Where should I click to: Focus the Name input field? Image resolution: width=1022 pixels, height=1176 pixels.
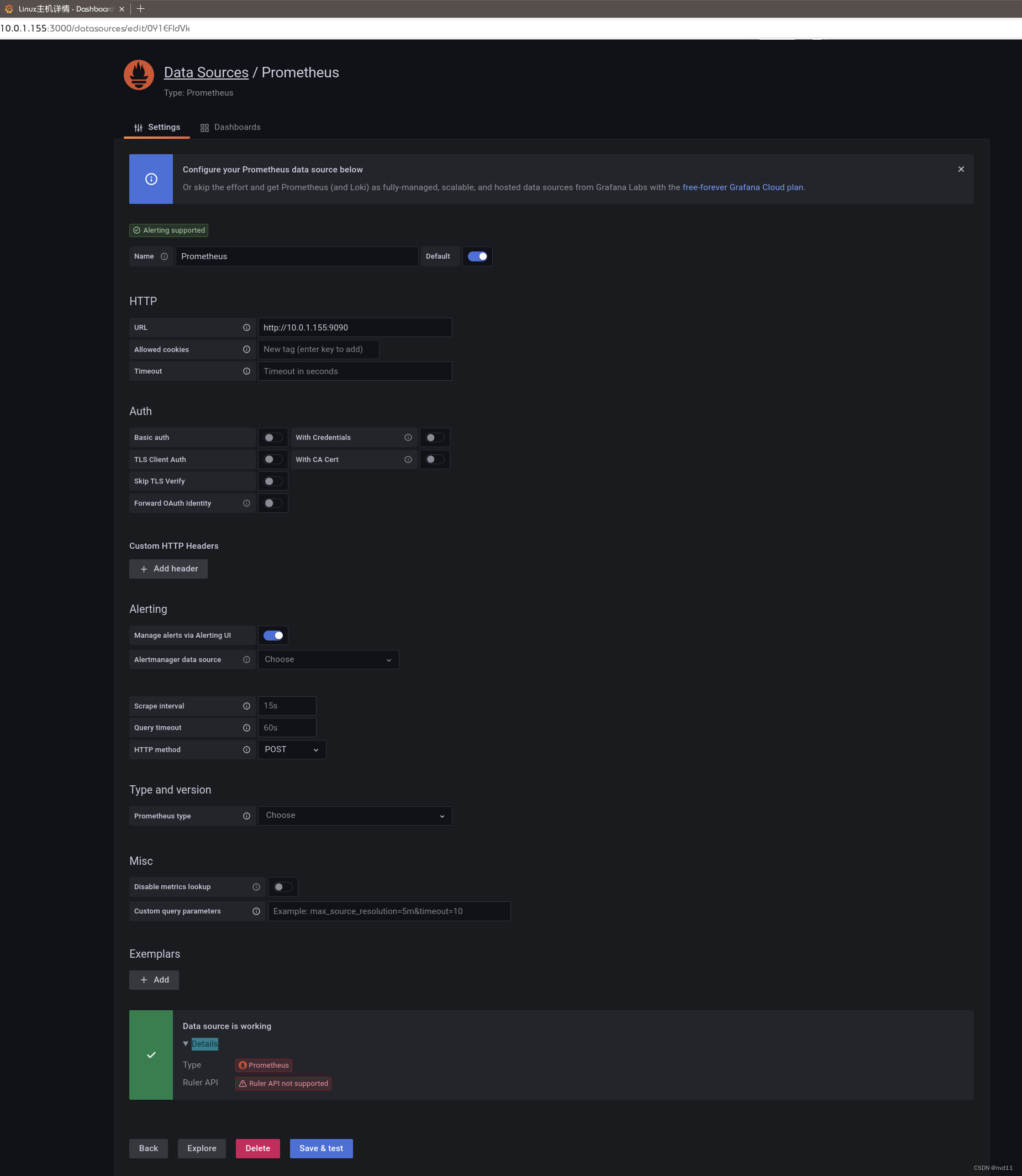297,256
